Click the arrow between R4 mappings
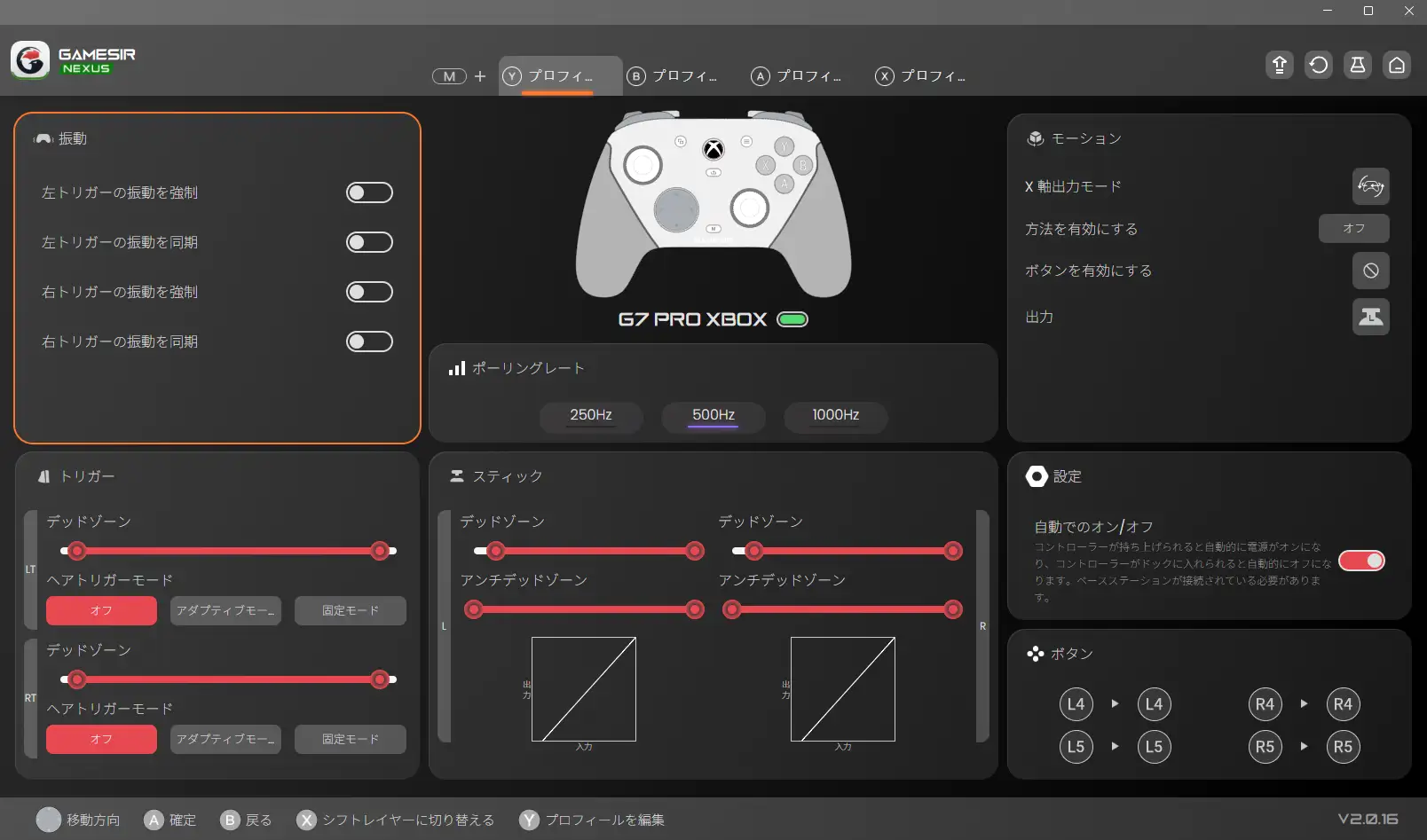 click(x=1304, y=703)
